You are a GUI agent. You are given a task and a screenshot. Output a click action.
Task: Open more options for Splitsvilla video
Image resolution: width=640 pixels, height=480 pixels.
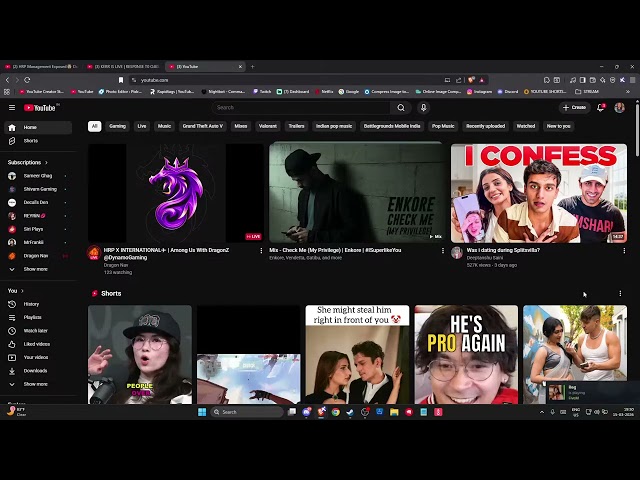point(624,251)
